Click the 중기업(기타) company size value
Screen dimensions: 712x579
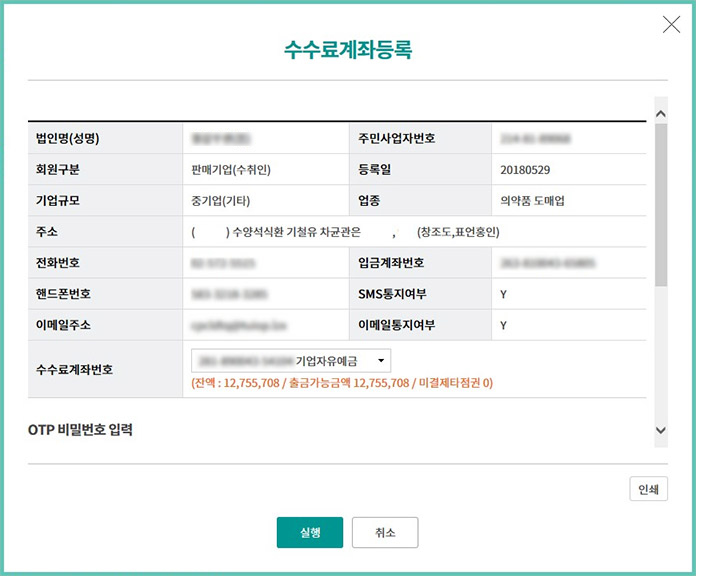tap(221, 201)
